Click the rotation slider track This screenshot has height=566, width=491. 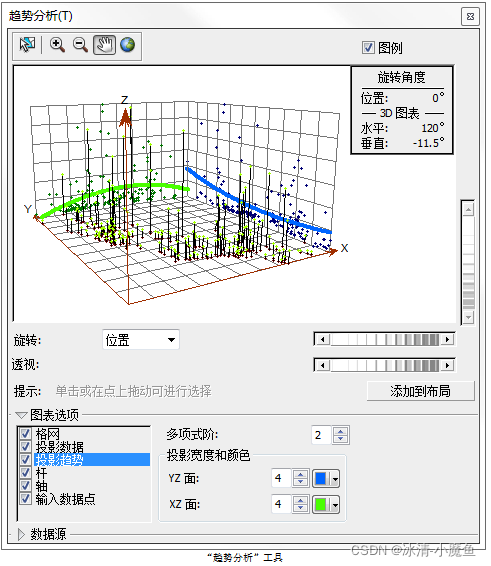coord(385,340)
